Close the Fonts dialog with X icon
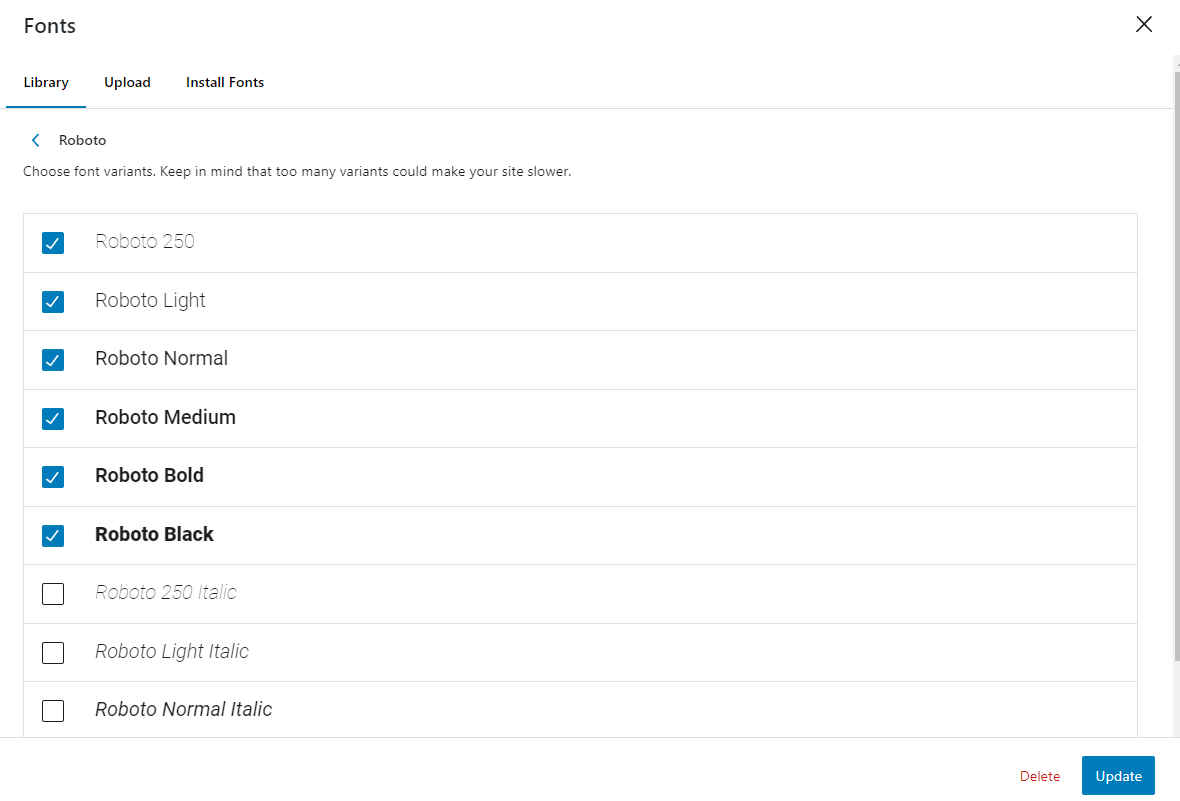The height and width of the screenshot is (801, 1180). pos(1144,25)
